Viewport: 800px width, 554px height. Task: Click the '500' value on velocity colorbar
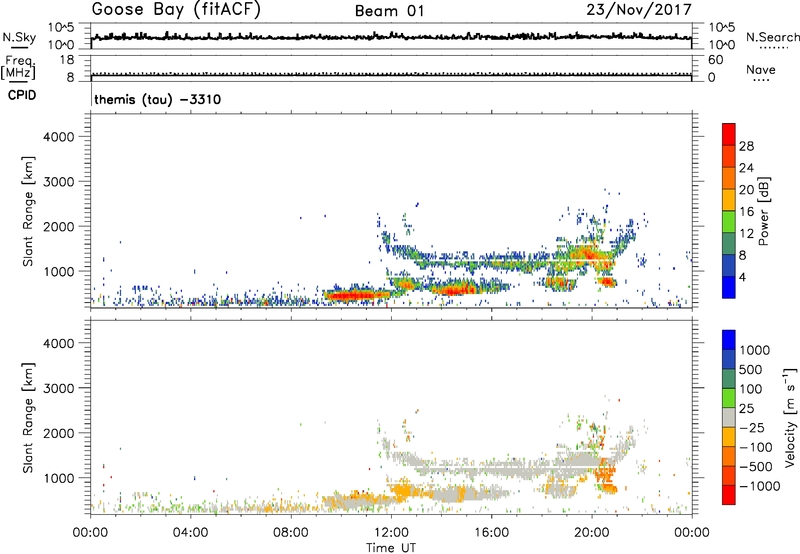click(751, 370)
